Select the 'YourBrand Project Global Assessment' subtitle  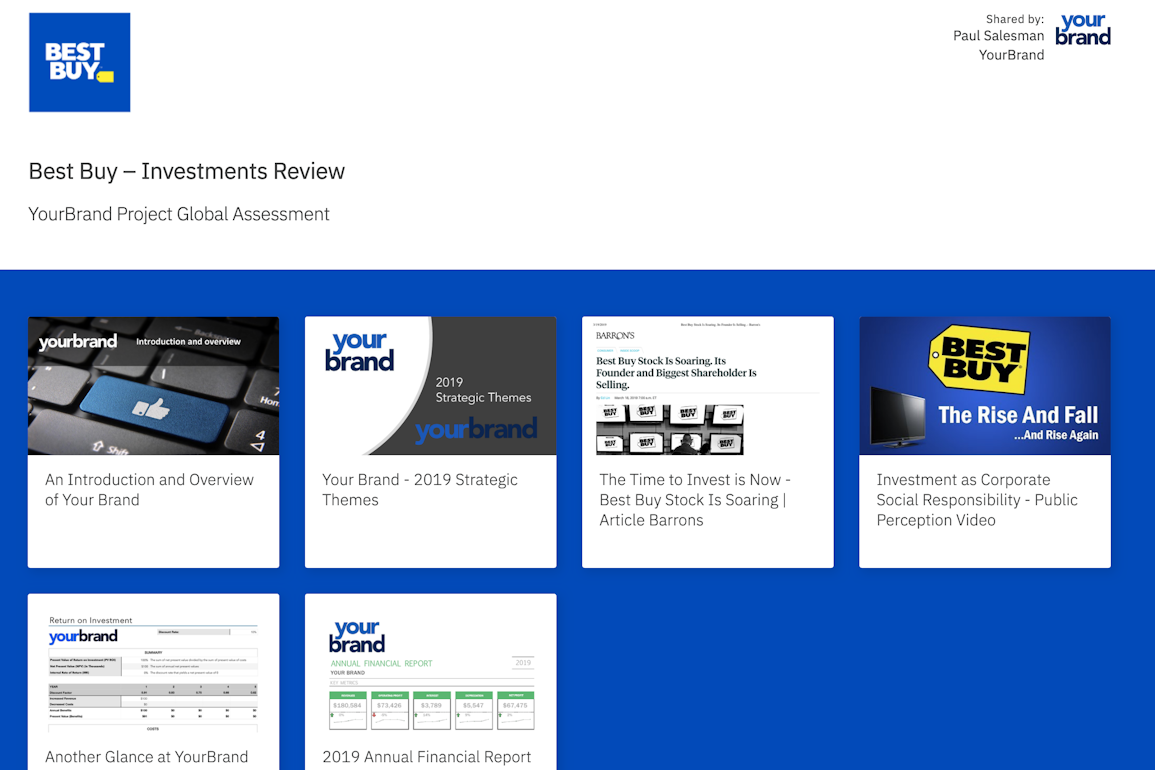pos(179,214)
